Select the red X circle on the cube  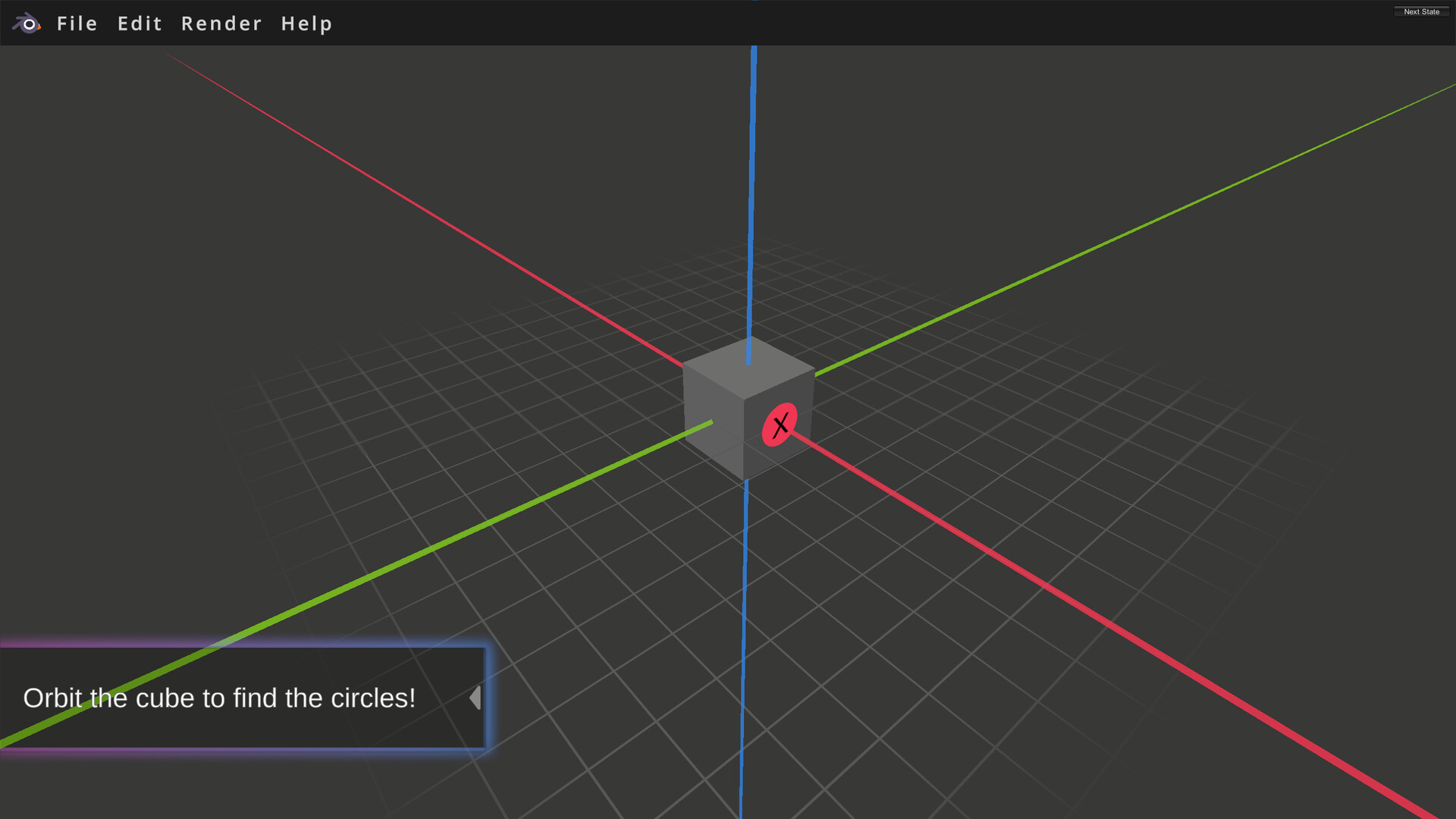[780, 426]
